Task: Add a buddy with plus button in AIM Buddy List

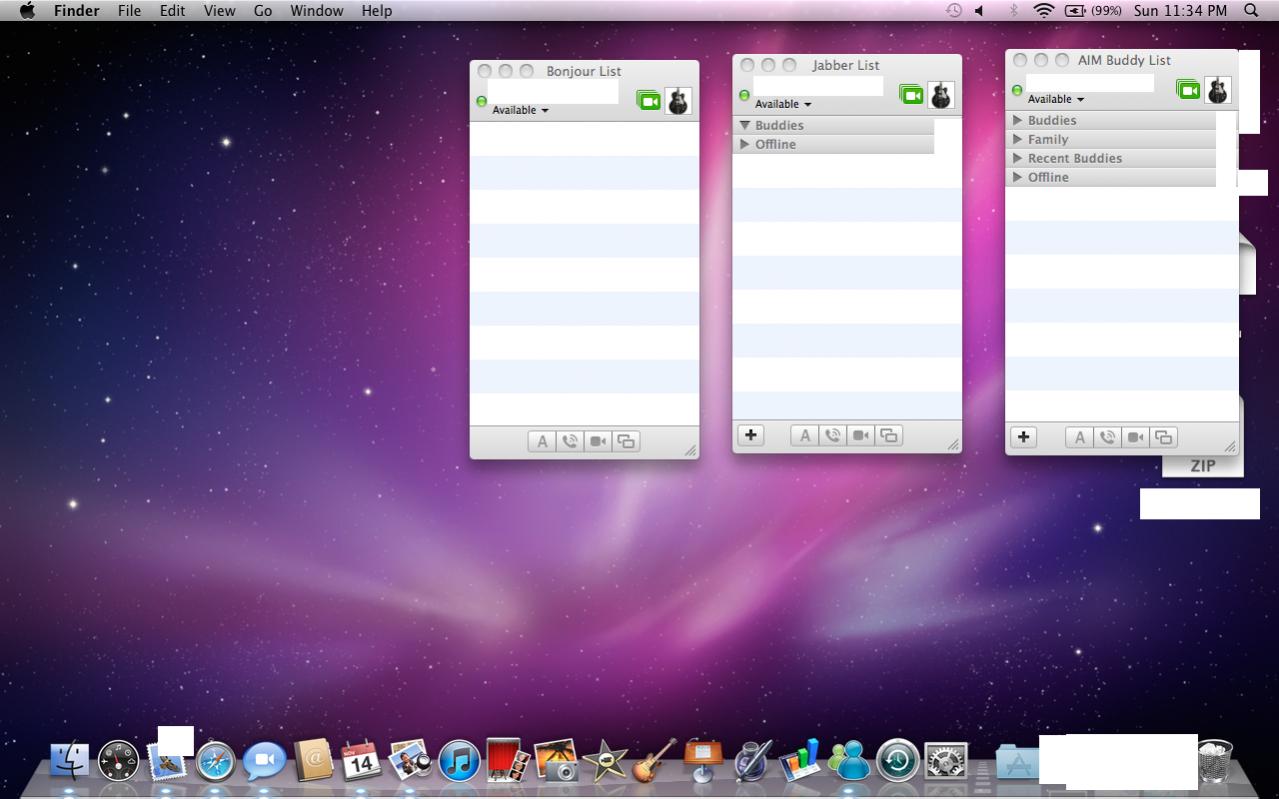Action: 1024,437
